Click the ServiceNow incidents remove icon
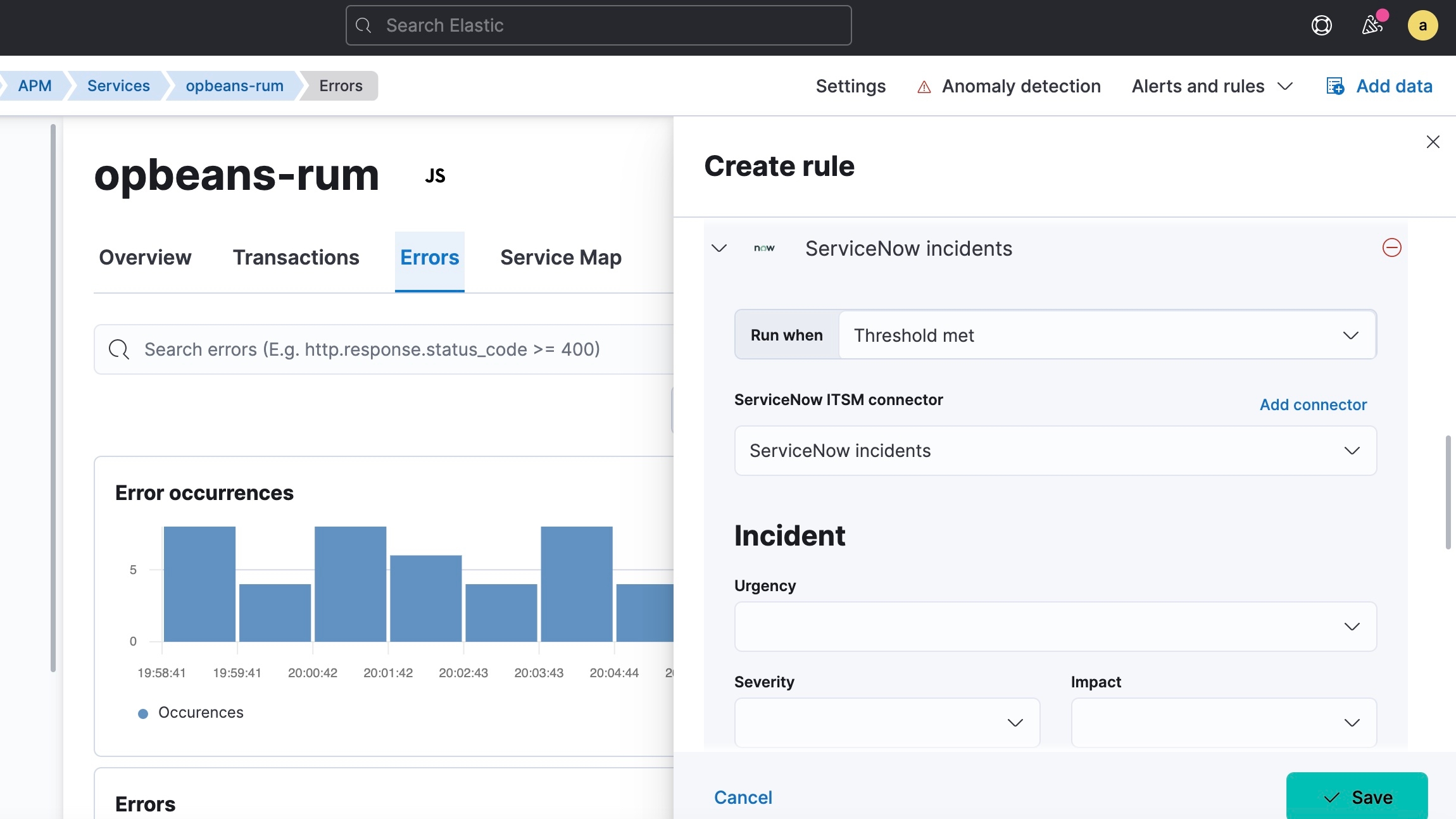The height and width of the screenshot is (819, 1456). [1392, 247]
